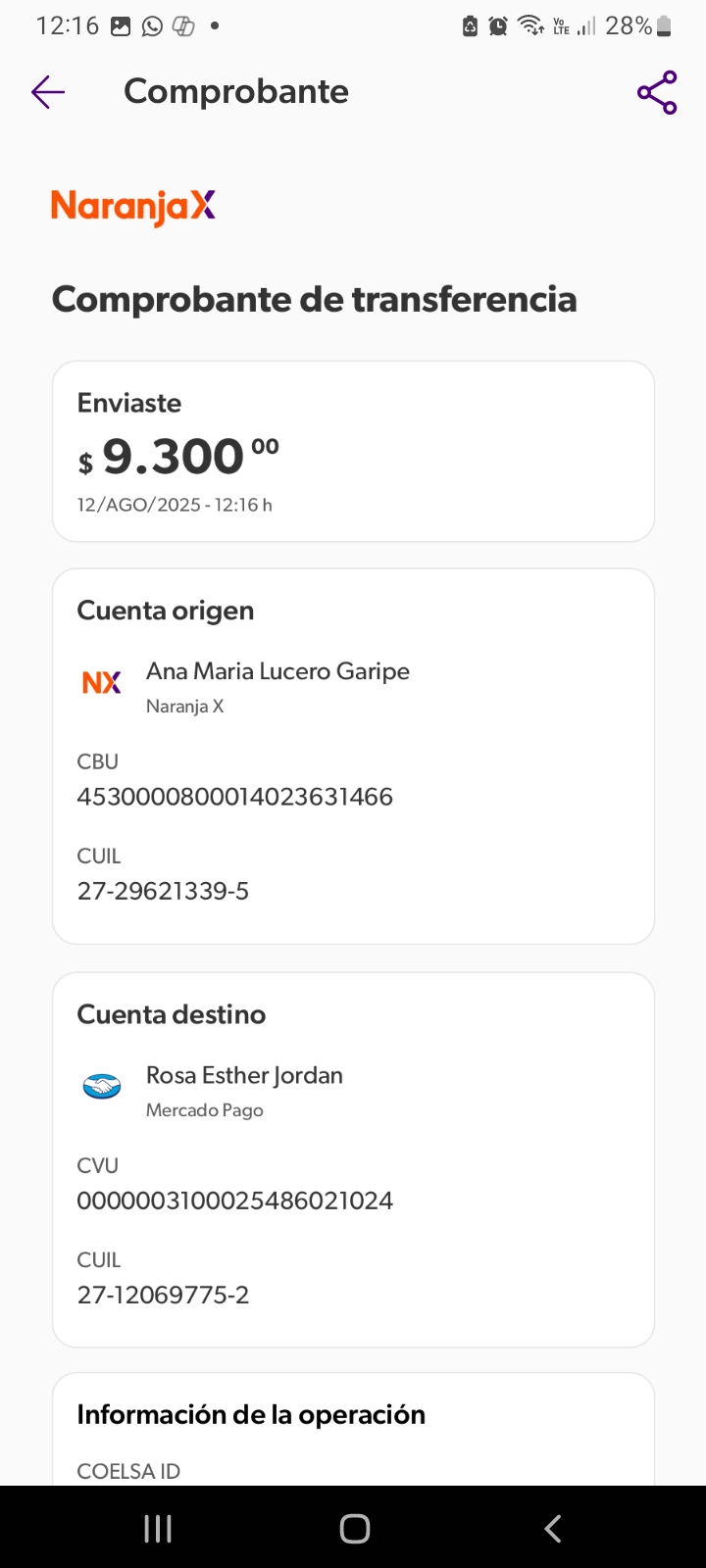Tap the $9.300 amount sent
This screenshot has width=706, height=1568.
point(178,457)
